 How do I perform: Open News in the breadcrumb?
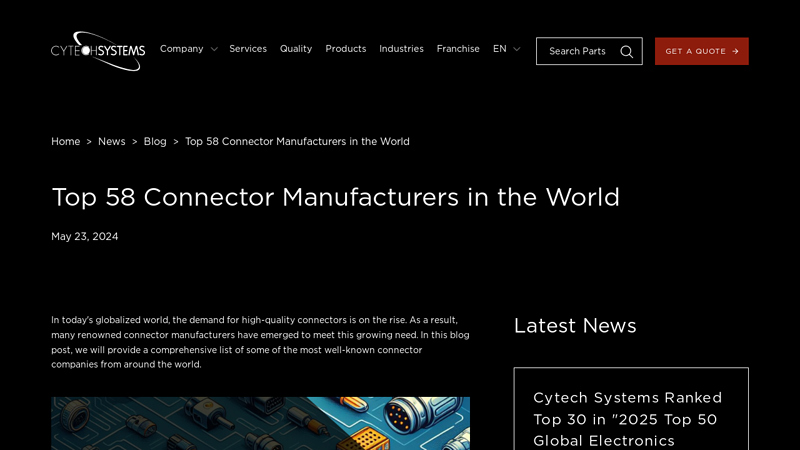tap(112, 141)
